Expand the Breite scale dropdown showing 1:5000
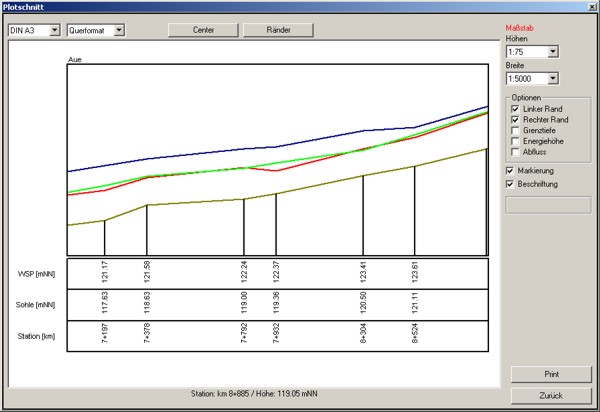Image resolution: width=600 pixels, height=412 pixels. (552, 78)
